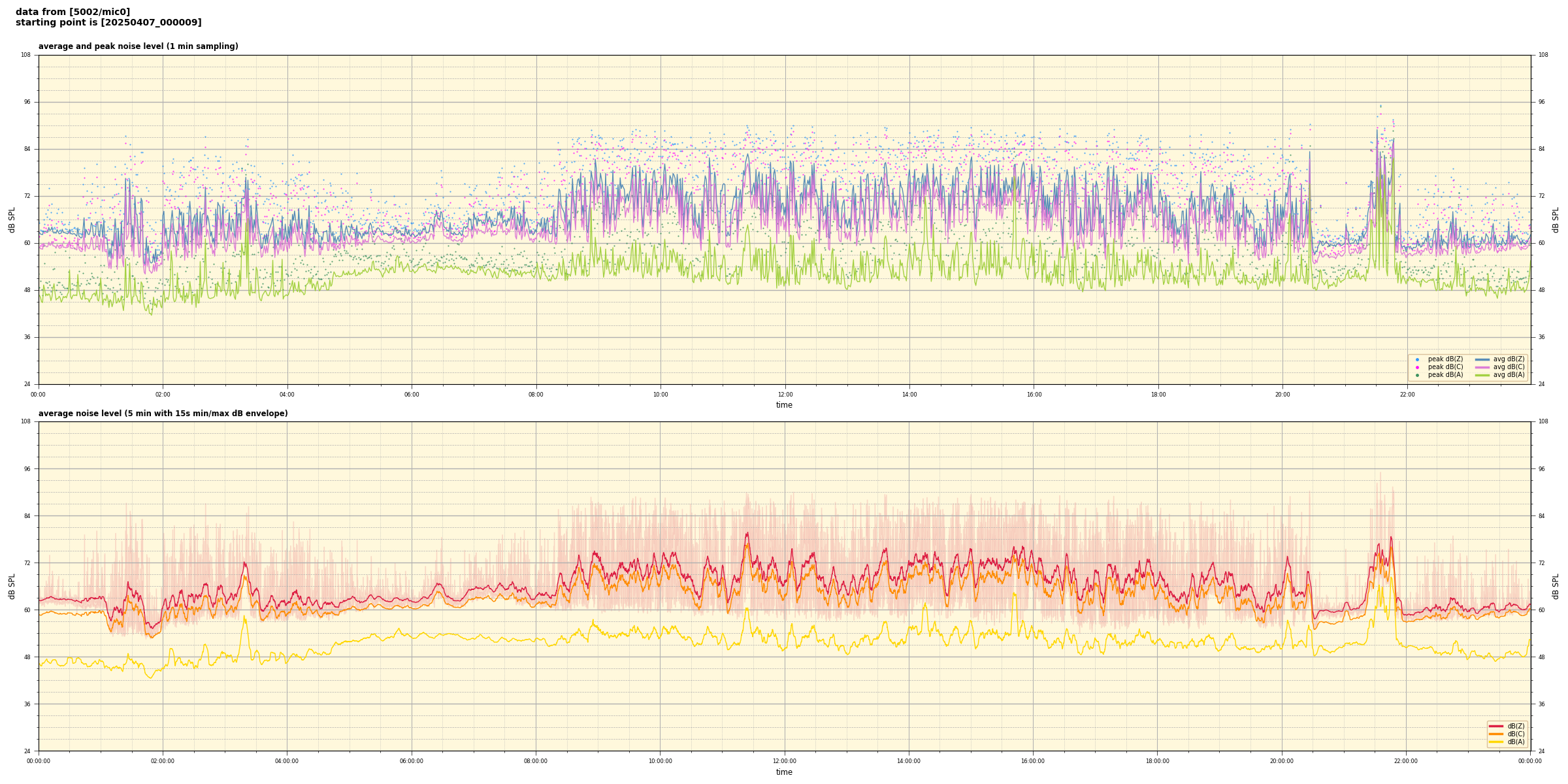This screenshot has height=784, width=1568.
Task: Click the peak dB(C) magenta legend marker
Action: pos(1417,367)
